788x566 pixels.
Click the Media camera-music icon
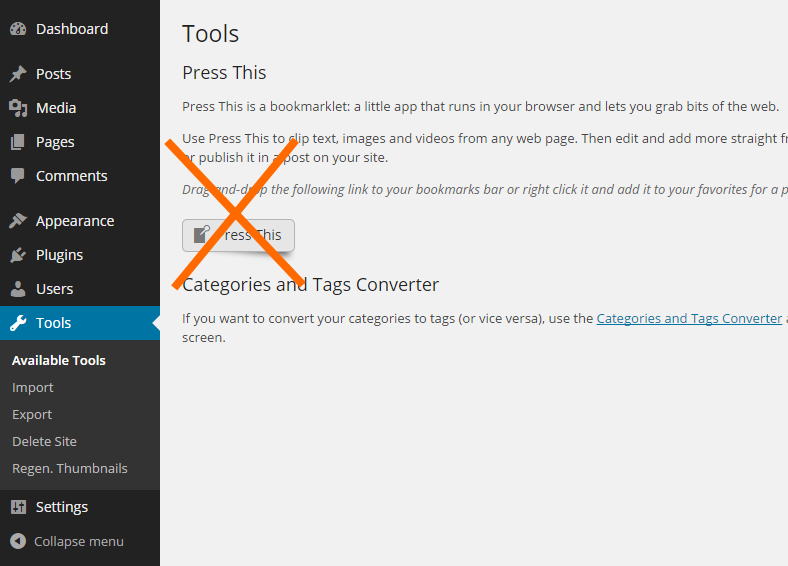[x=18, y=108]
